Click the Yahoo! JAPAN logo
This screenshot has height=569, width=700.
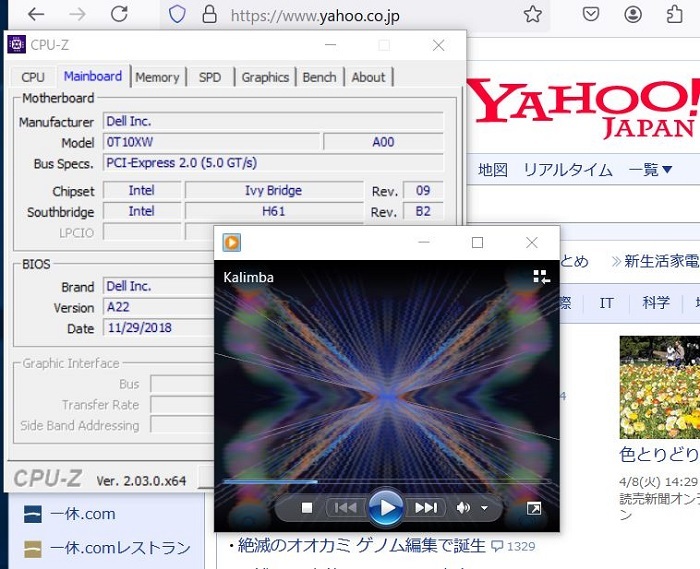tap(583, 108)
